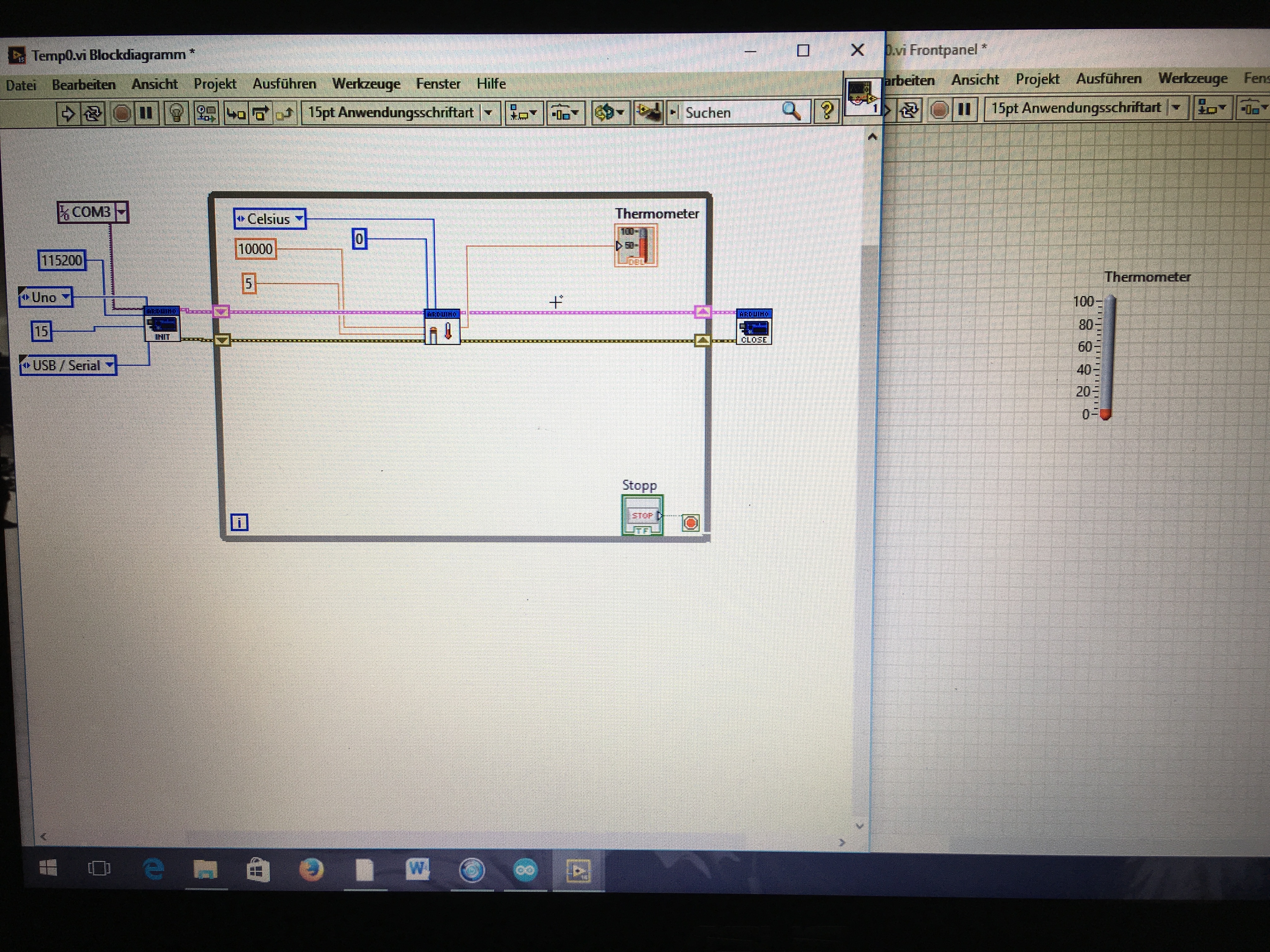The height and width of the screenshot is (952, 1270).
Task: Click the Pause button in Blockdiagramm toolbar
Action: [146, 113]
